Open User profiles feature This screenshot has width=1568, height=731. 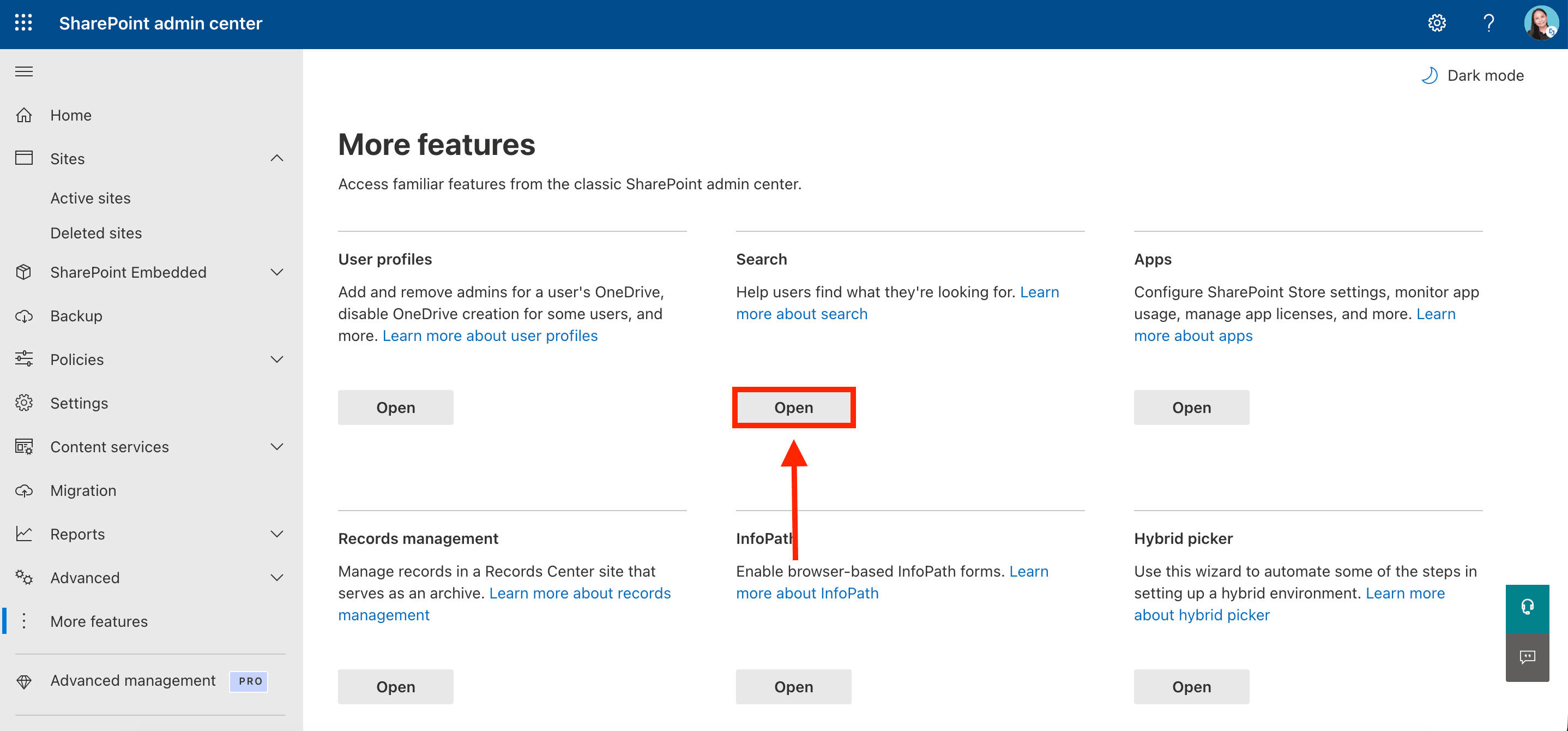[396, 408]
